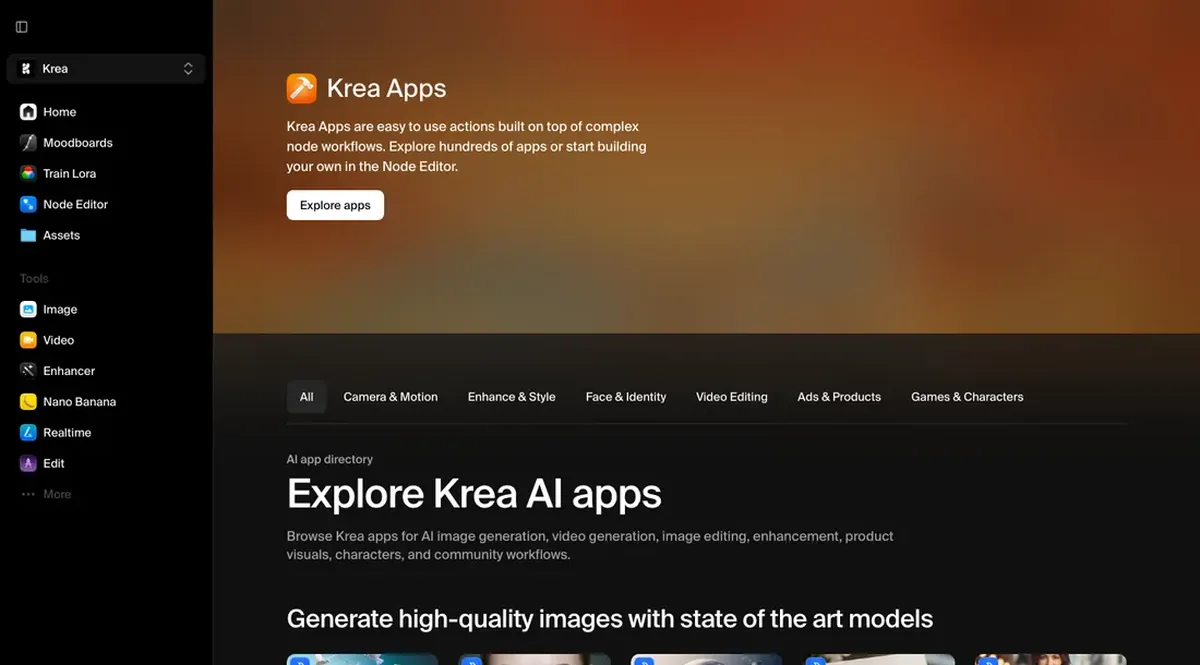The width and height of the screenshot is (1200, 665).
Task: Open Train Lora text link
Action: coord(70,173)
